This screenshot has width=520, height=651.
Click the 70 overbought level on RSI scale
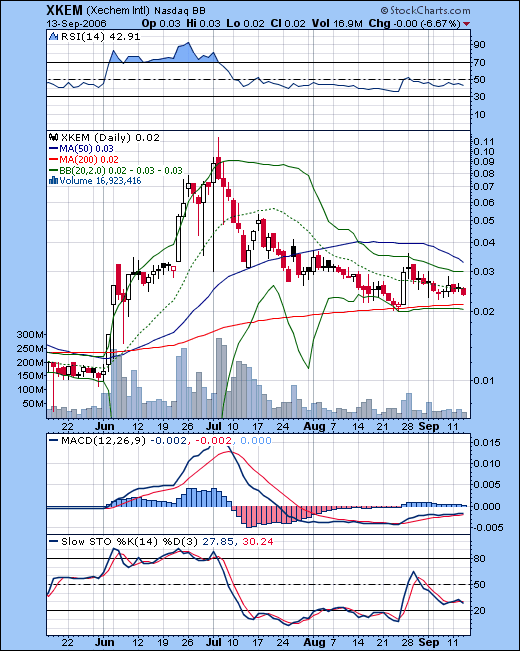pyautogui.click(x=480, y=63)
